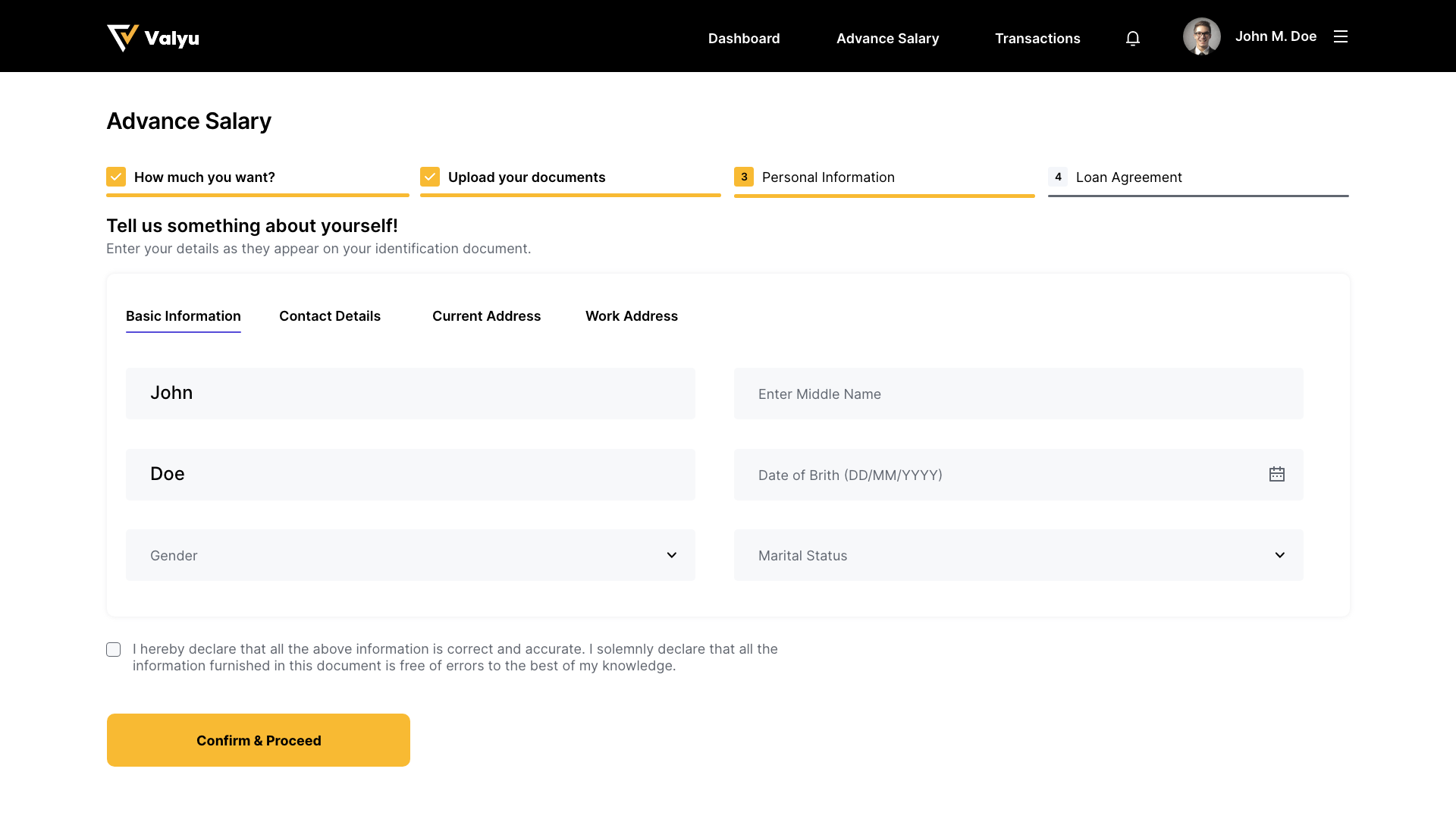Screen dimensions: 1456x819
Task: Open the Work Address tab
Action: (631, 316)
